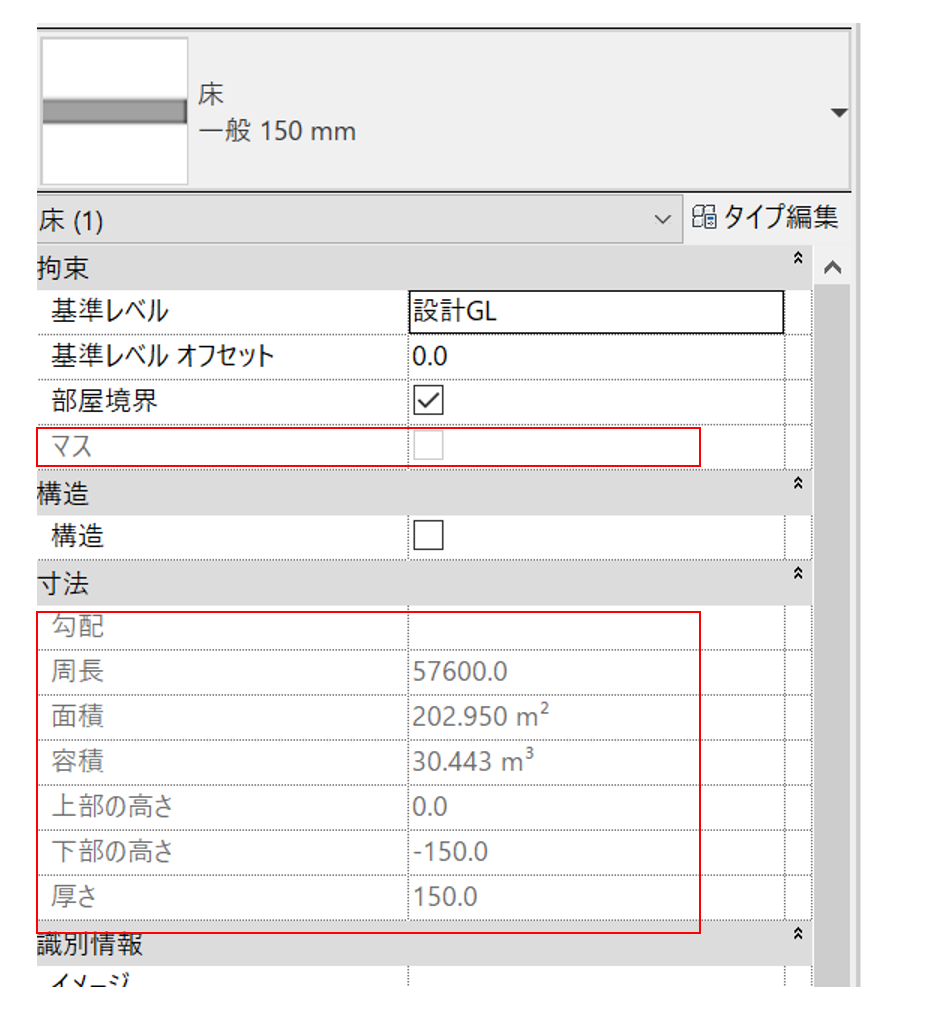Viewport: 937px width, 1019px height.
Task: Click the 基準レベル field showing 設計GL
Action: point(596,311)
